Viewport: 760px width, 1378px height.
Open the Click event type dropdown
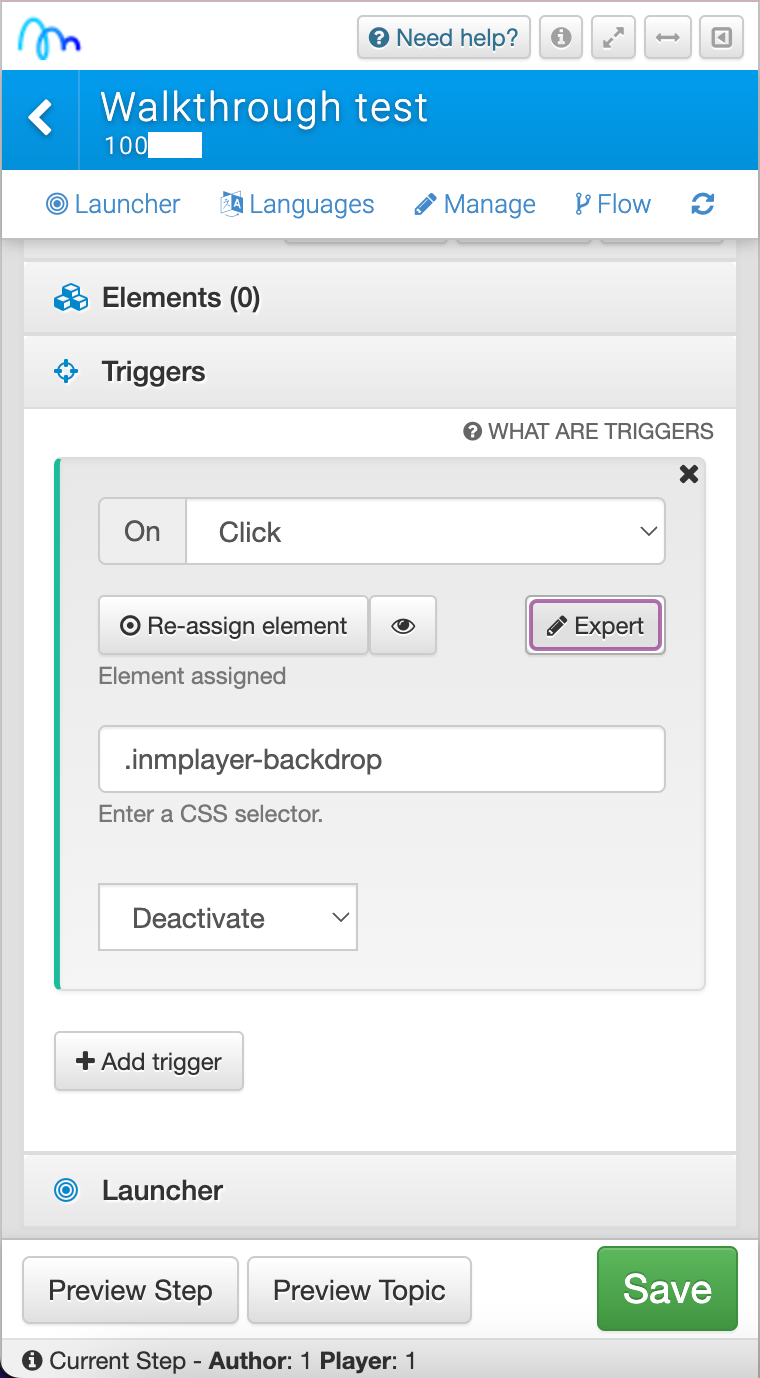point(425,532)
